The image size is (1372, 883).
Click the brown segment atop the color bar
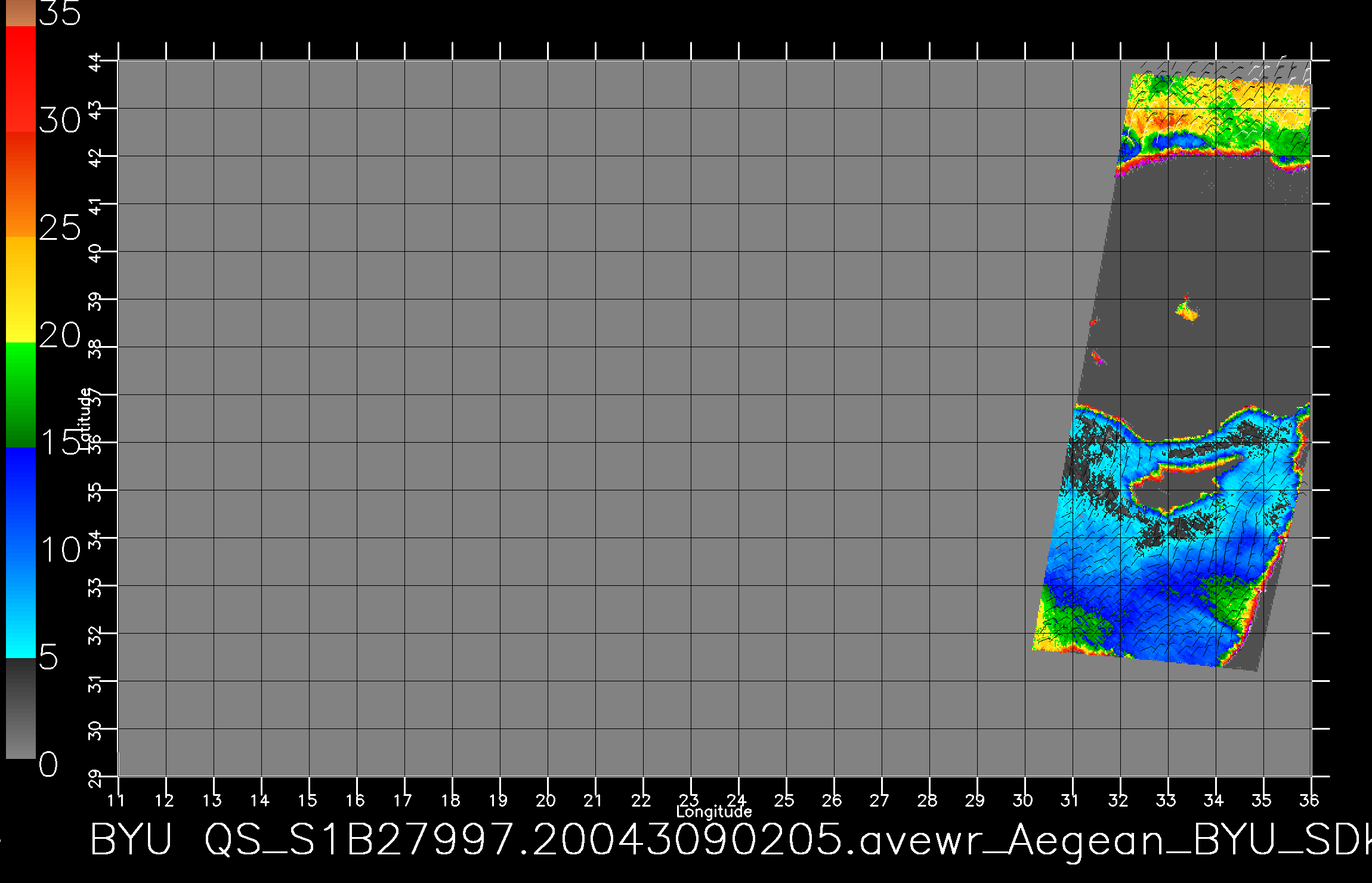pyautogui.click(x=20, y=13)
